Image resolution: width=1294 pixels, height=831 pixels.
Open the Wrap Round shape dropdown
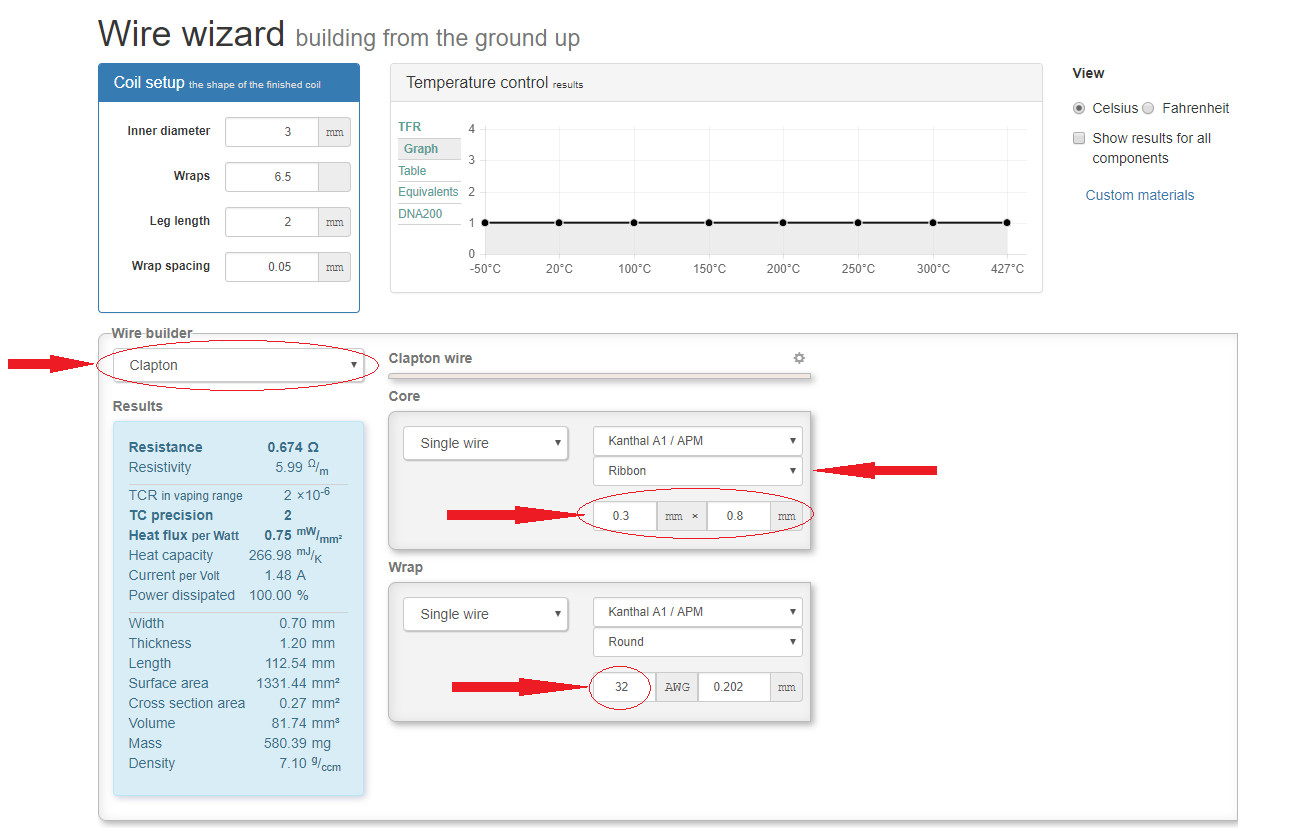point(697,642)
